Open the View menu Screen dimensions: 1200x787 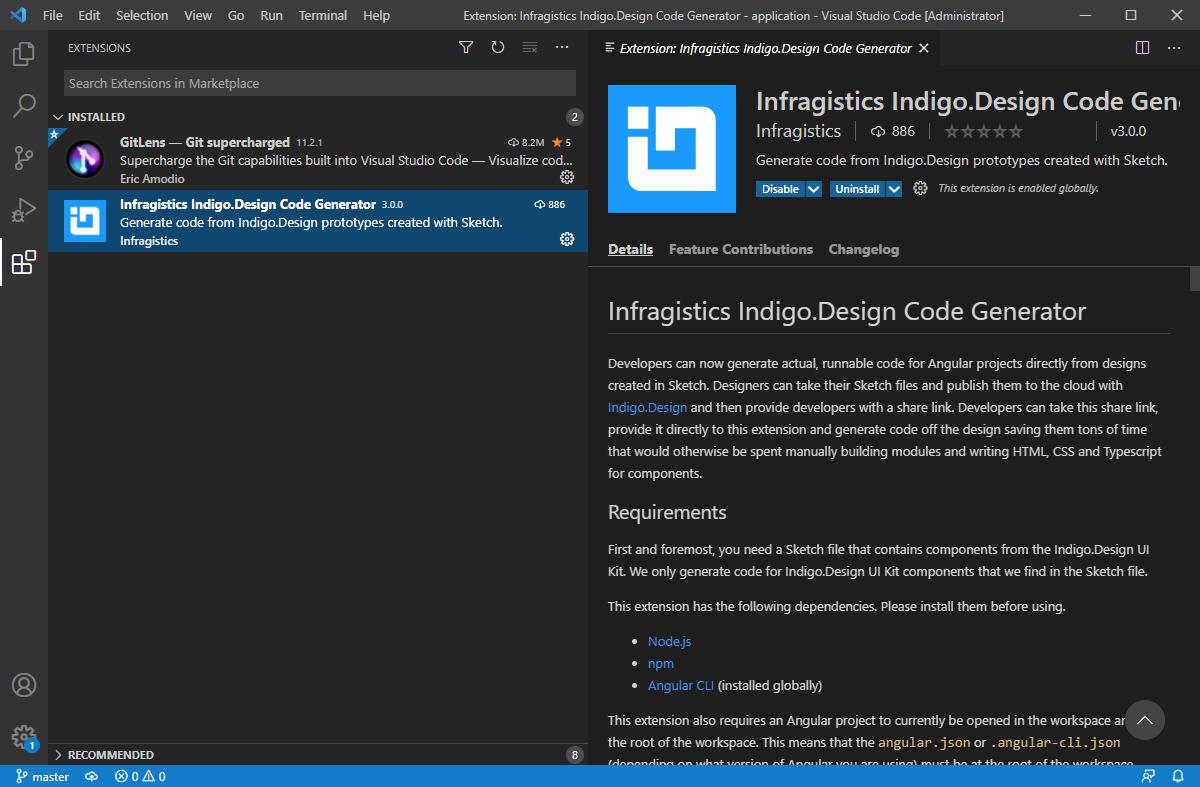point(198,16)
